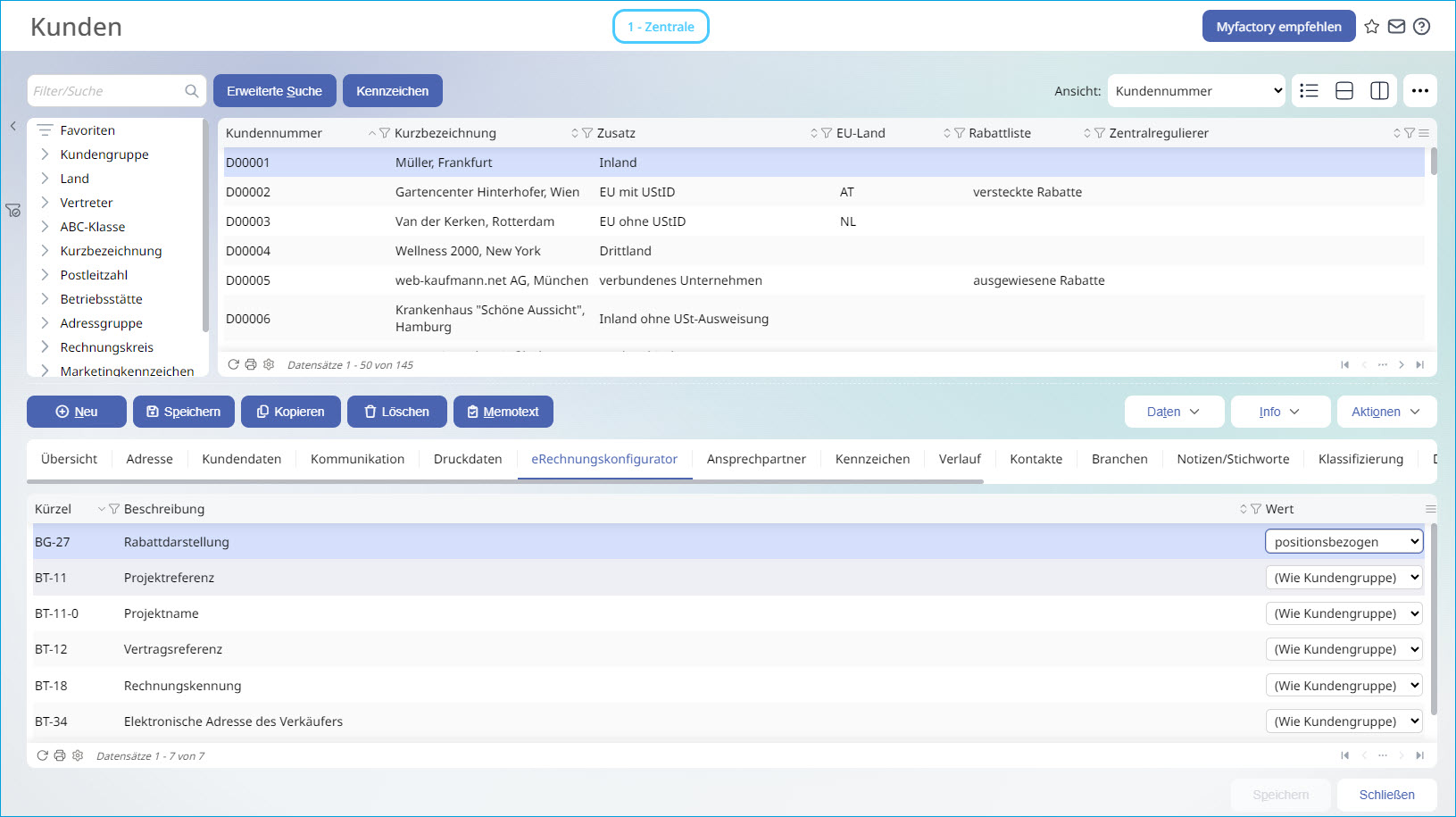Print the eRechnung configuration table

click(60, 755)
